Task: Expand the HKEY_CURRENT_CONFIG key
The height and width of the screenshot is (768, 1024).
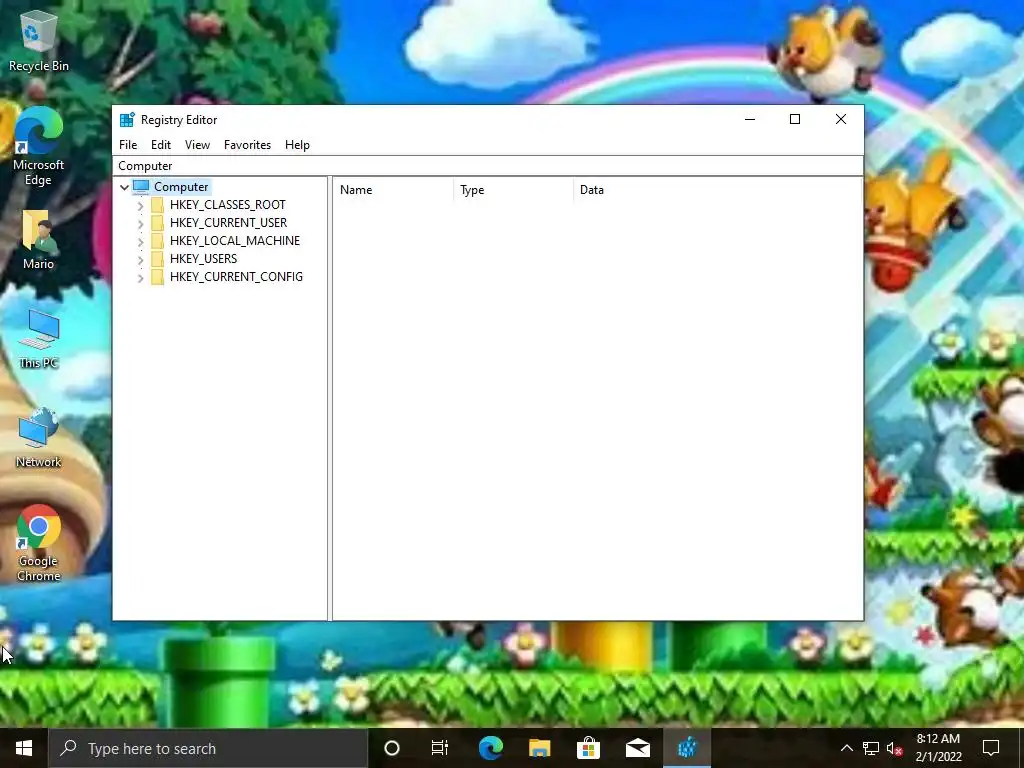Action: tap(140, 278)
